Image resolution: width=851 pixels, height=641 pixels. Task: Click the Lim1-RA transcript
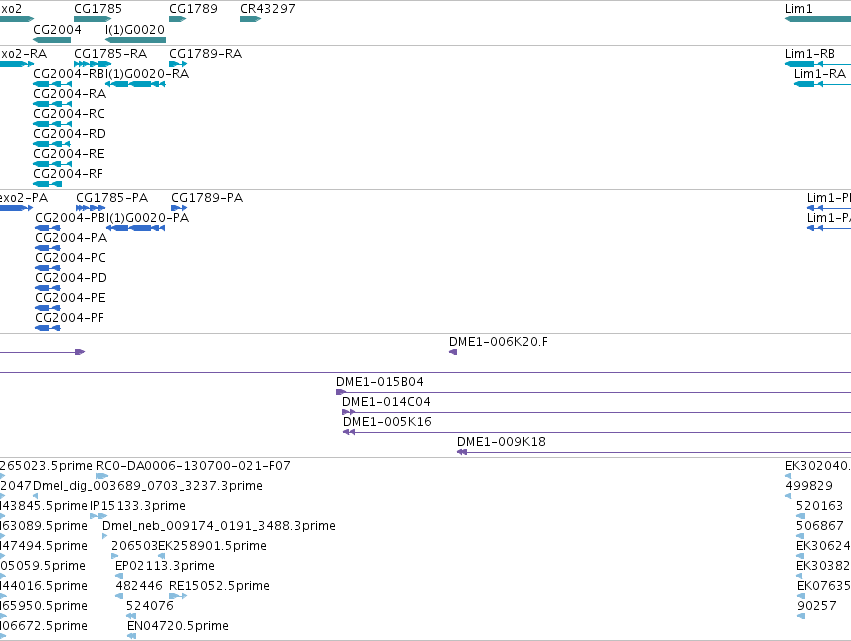822,84
